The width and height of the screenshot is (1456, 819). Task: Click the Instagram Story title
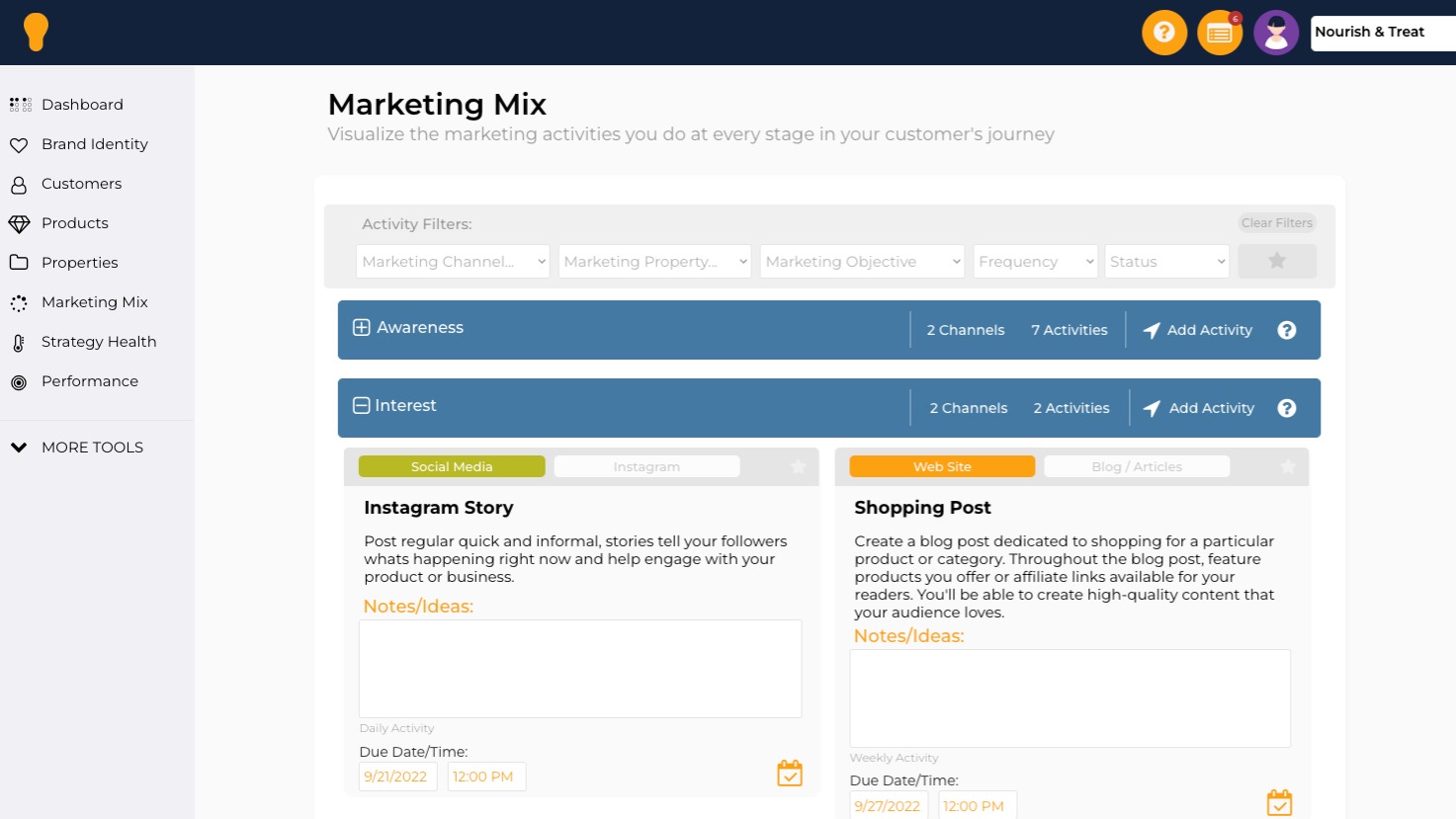(439, 508)
